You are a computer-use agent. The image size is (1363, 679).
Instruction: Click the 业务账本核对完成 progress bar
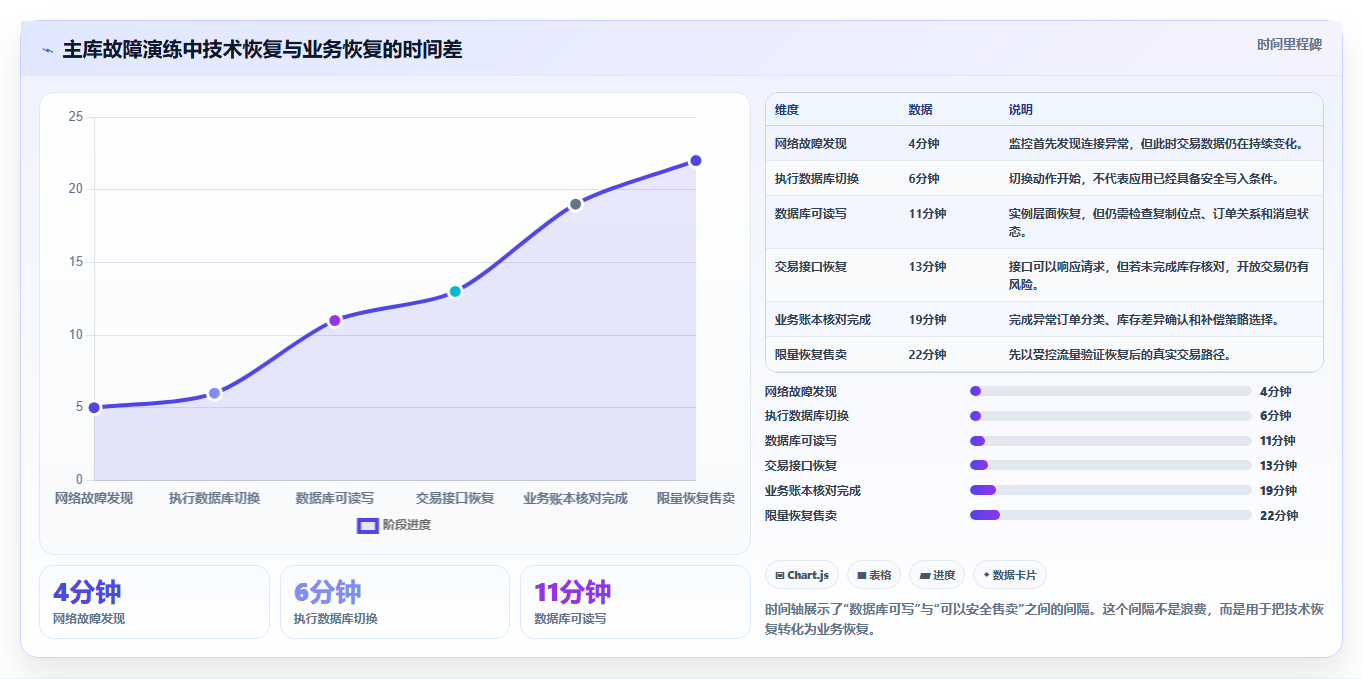click(1110, 490)
